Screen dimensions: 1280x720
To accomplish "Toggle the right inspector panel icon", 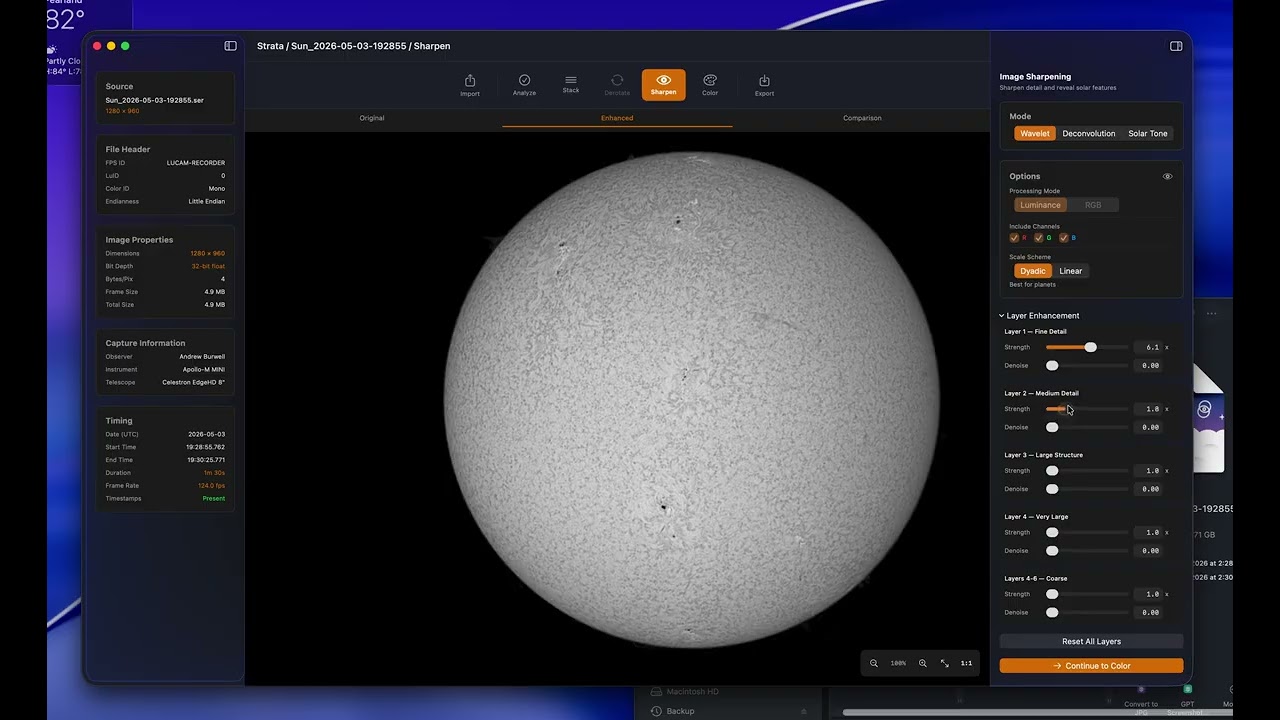I will click(x=1176, y=46).
